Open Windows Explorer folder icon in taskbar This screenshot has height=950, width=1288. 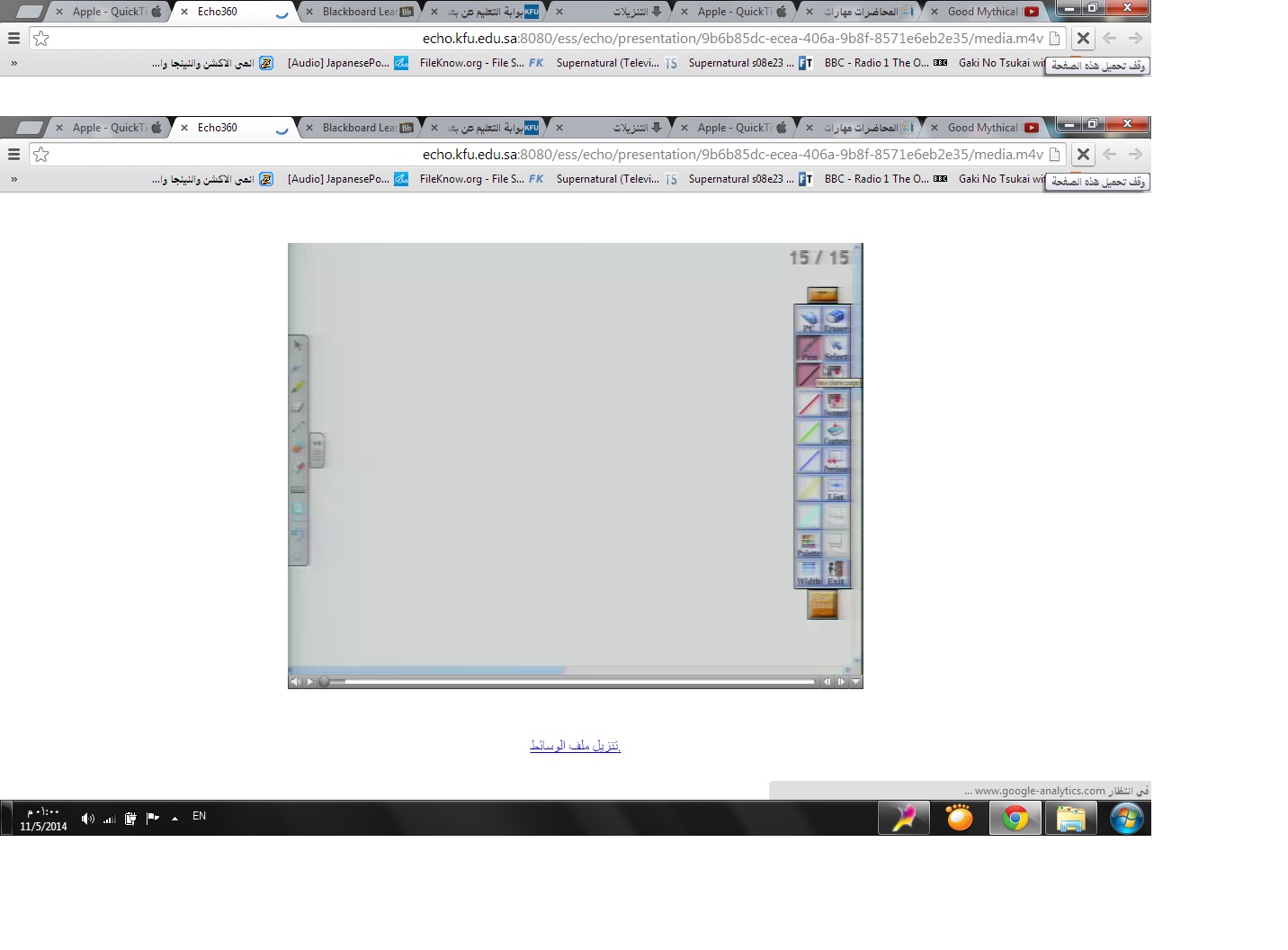[x=1070, y=819]
